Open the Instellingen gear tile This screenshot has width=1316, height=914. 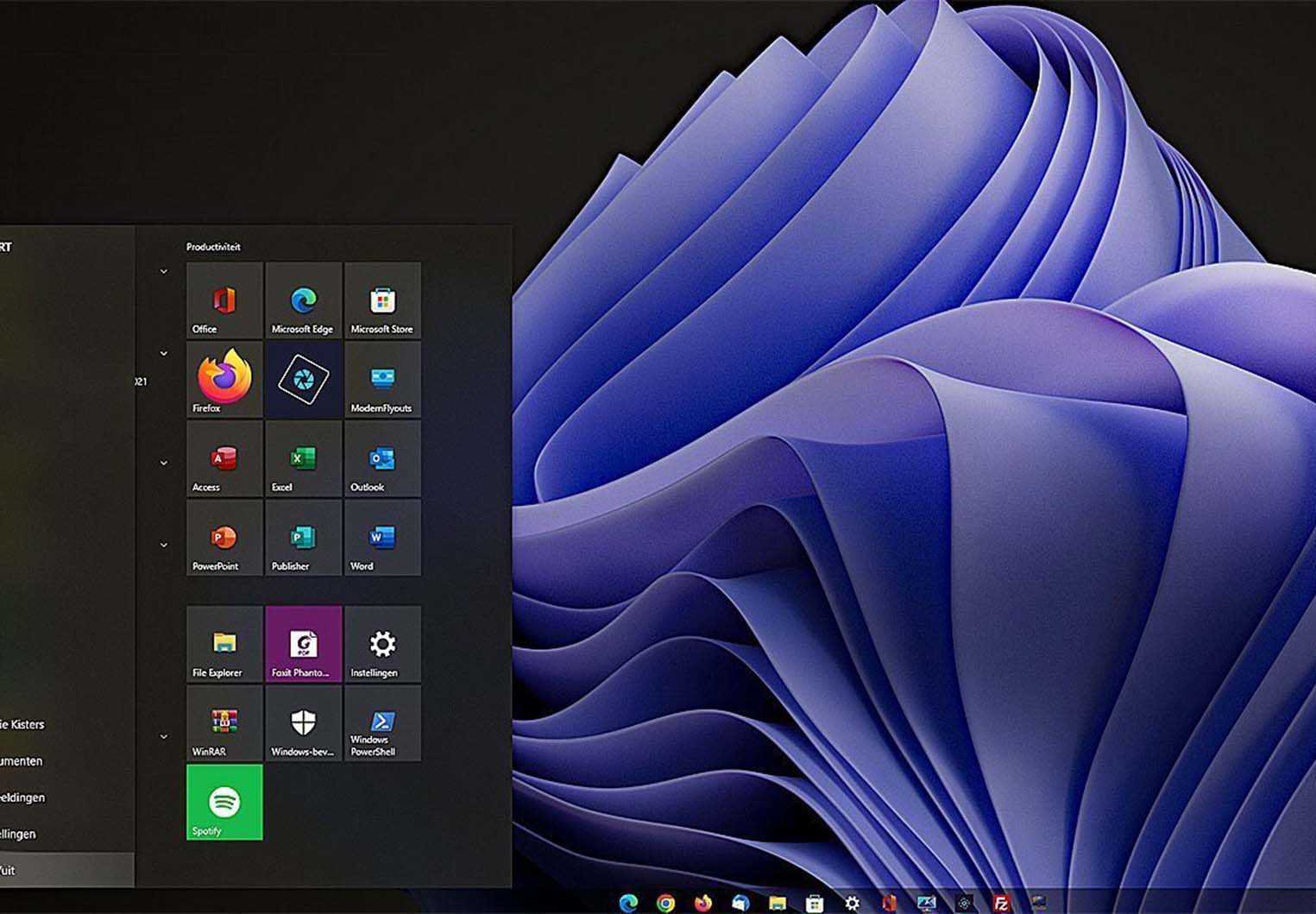[x=382, y=644]
